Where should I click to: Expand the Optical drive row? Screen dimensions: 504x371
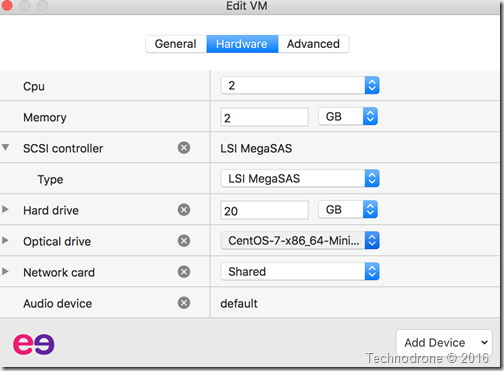point(5,240)
